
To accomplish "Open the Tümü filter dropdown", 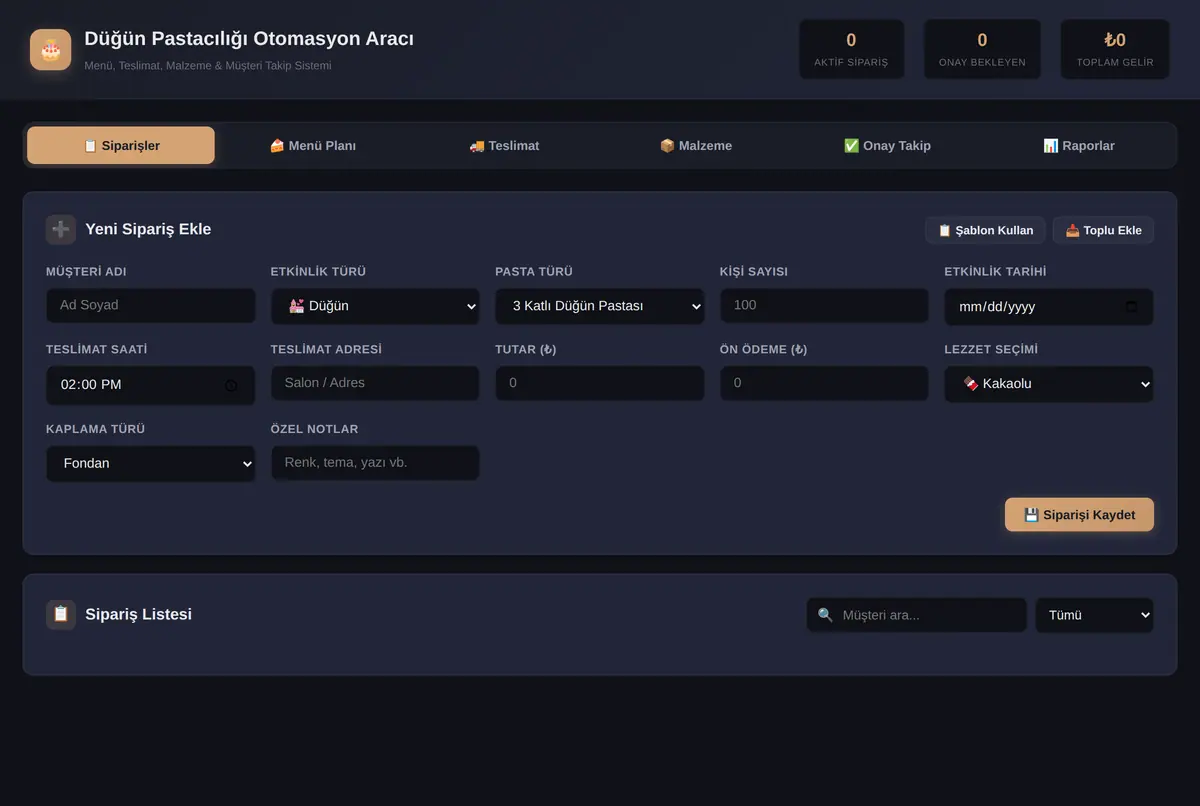I will 1095,615.
